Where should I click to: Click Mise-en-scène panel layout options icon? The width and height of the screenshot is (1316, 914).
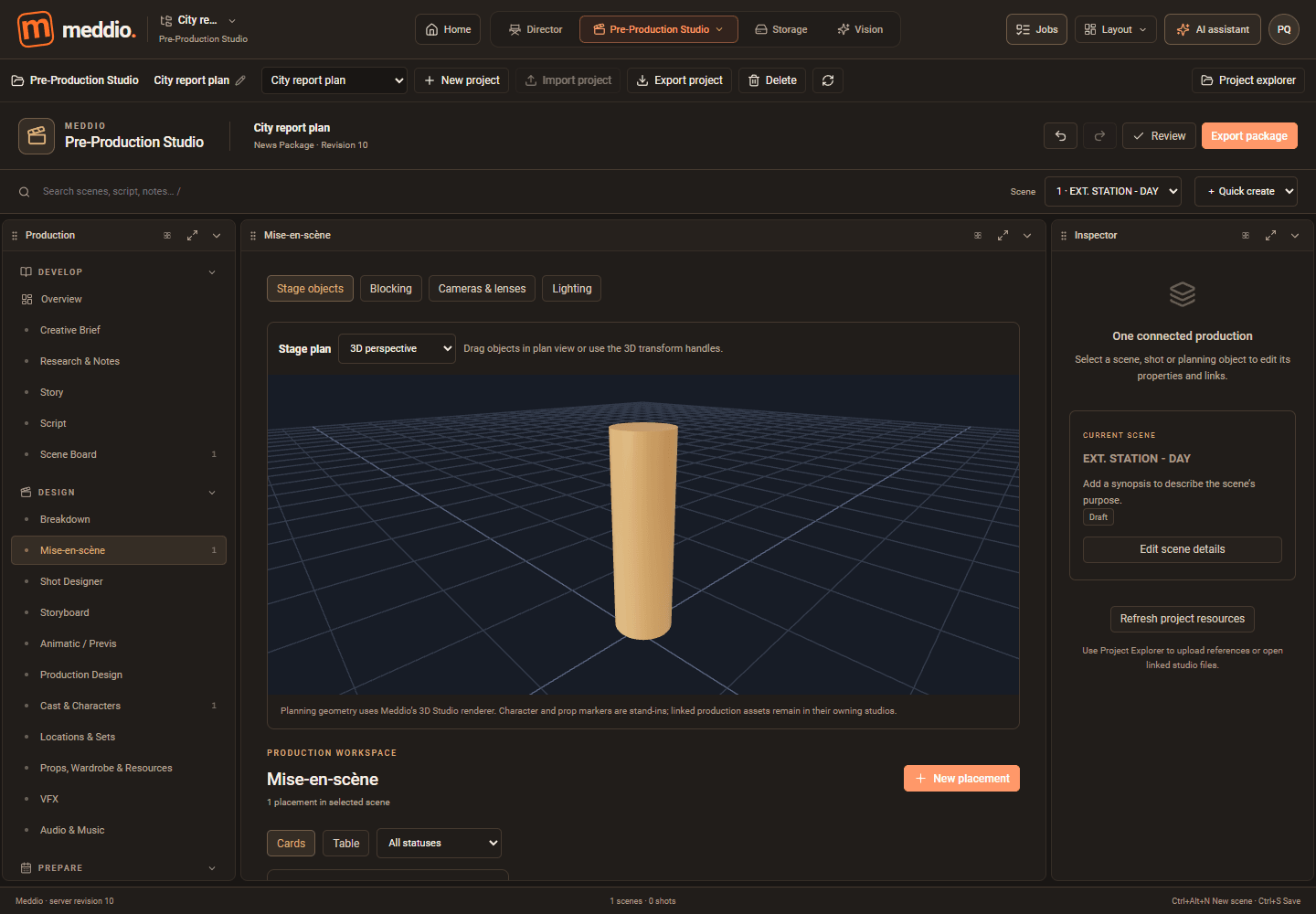[x=978, y=236]
